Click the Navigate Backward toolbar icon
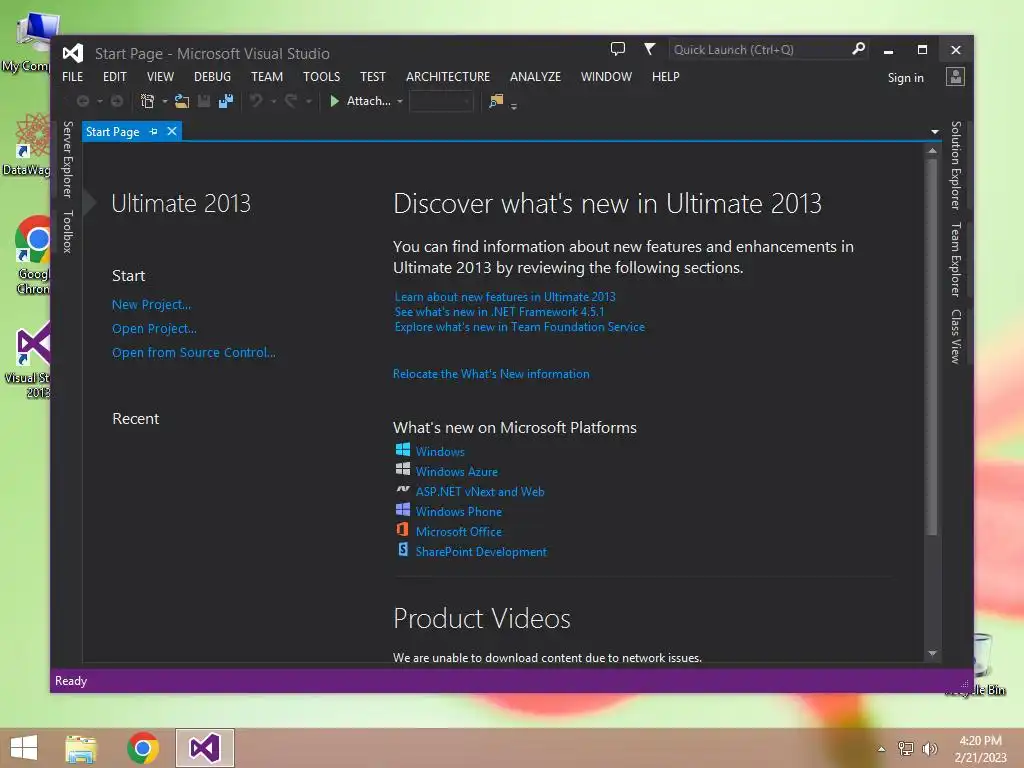This screenshot has height=768, width=1024. [x=83, y=101]
